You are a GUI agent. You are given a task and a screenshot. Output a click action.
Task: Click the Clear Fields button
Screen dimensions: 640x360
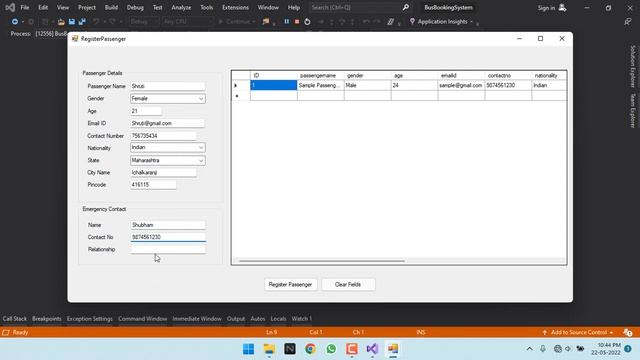pos(348,284)
